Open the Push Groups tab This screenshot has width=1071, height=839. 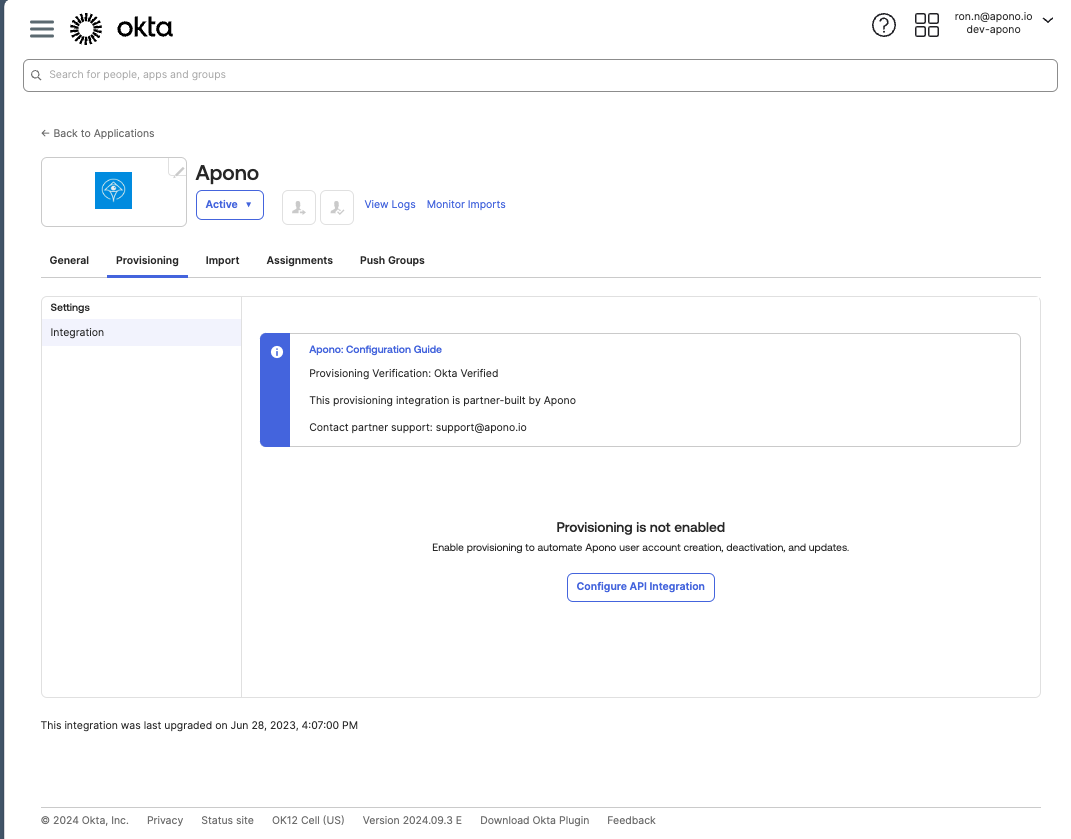click(392, 260)
